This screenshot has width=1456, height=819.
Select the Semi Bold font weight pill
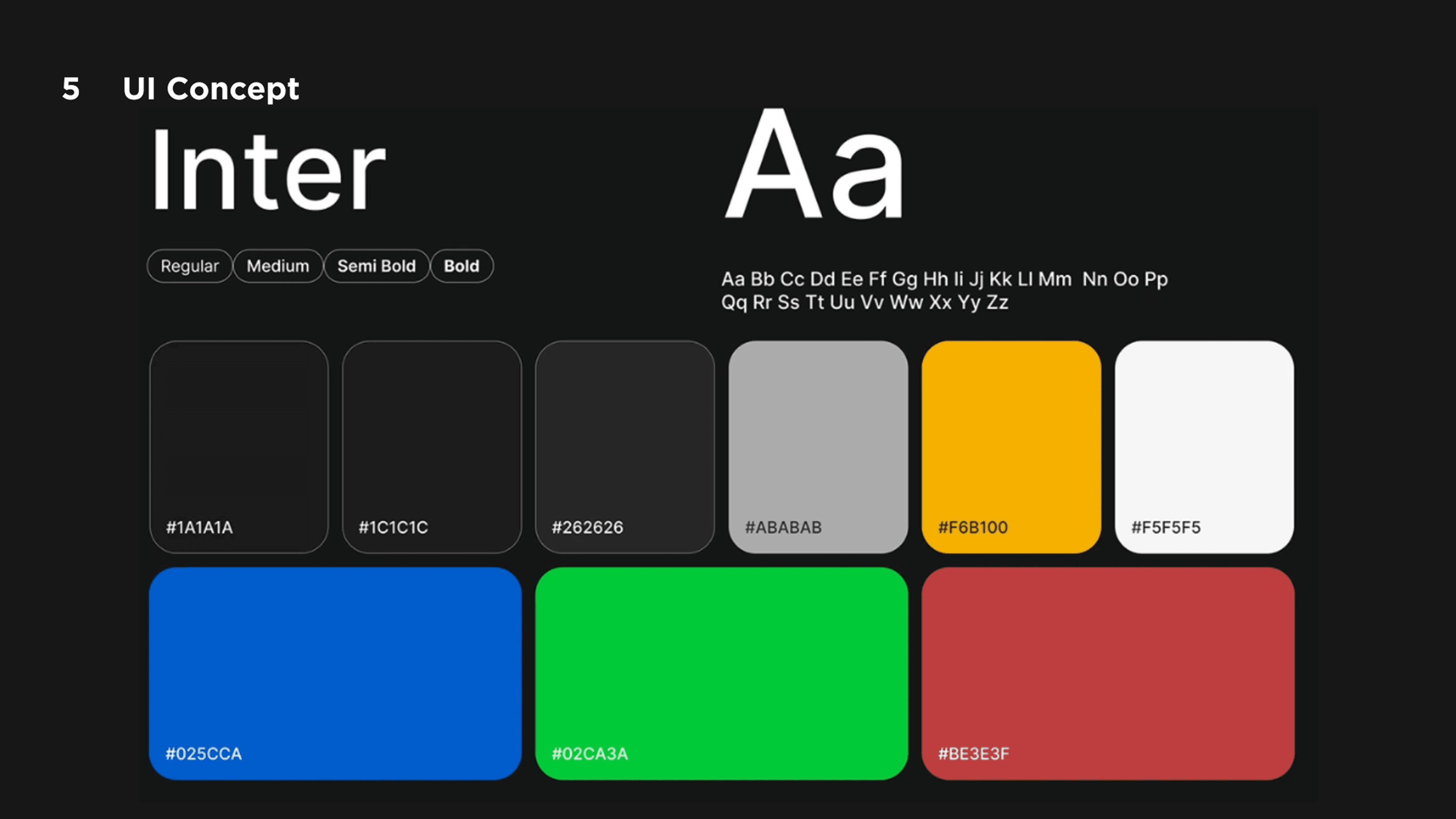377,266
